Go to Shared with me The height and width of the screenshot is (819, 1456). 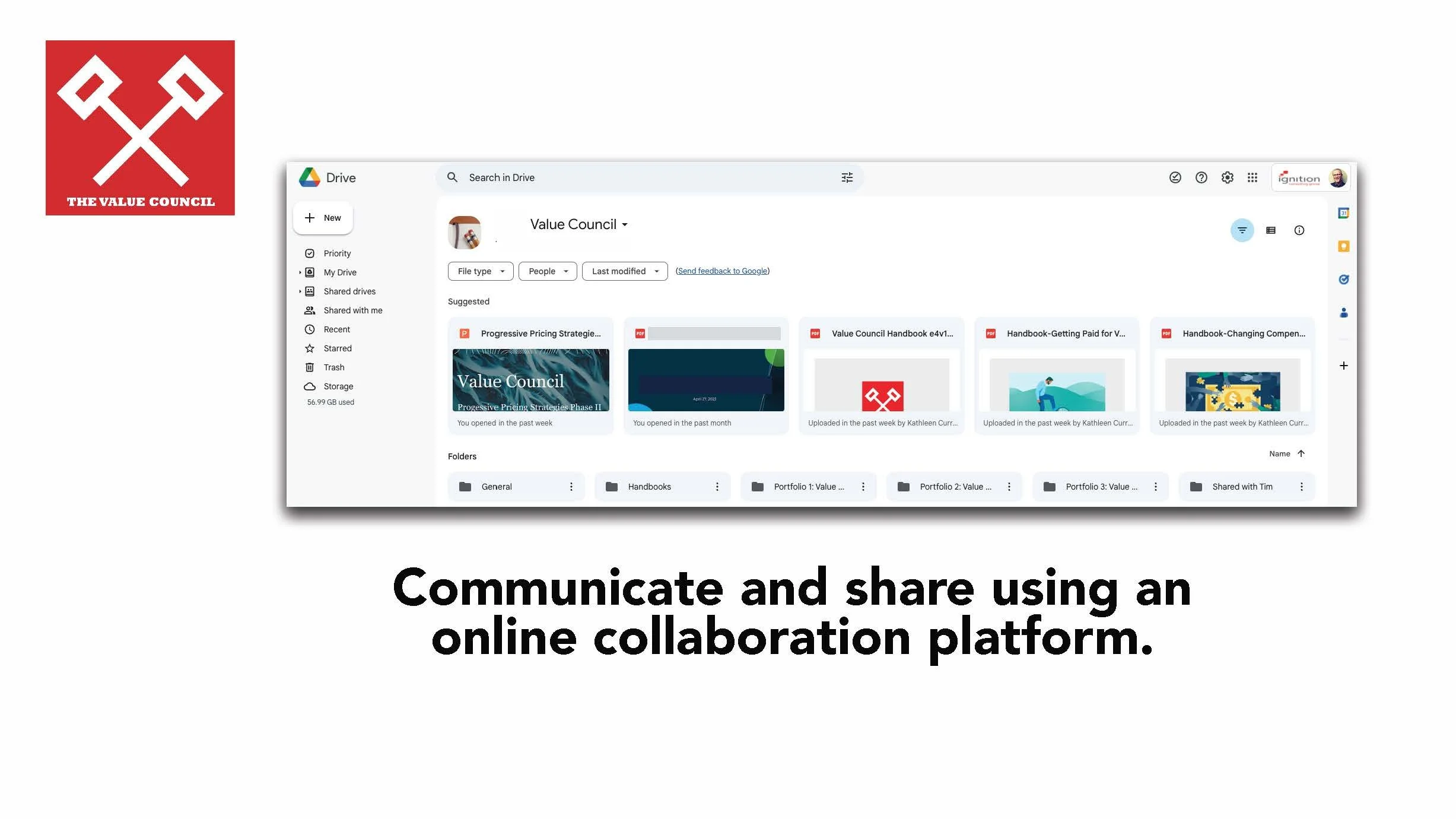point(352,310)
